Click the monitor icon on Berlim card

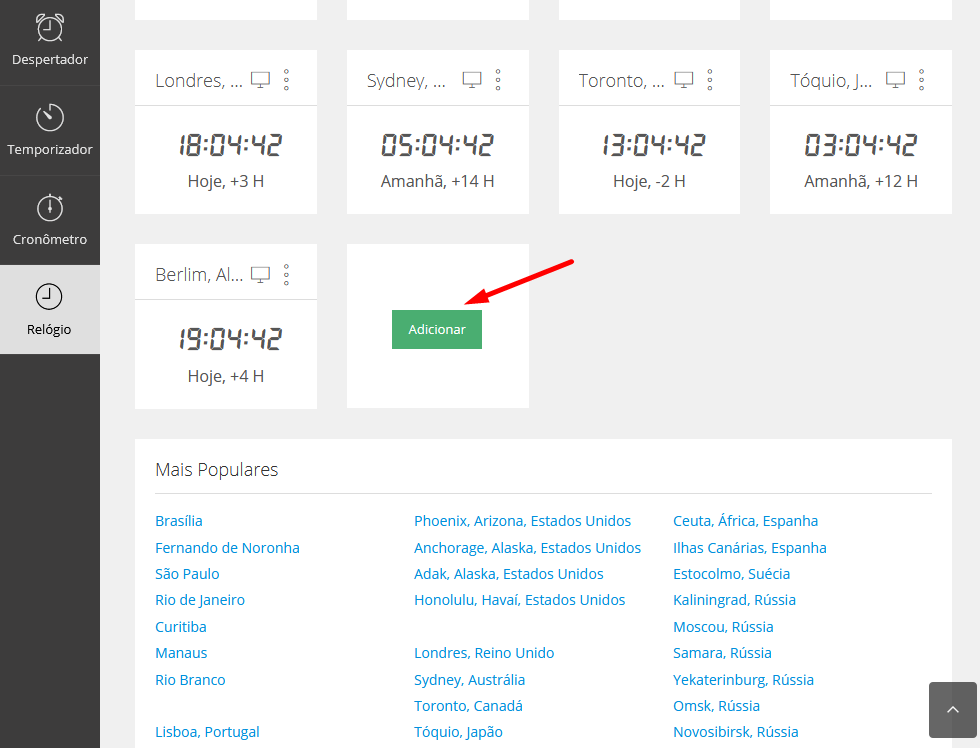(x=260, y=274)
